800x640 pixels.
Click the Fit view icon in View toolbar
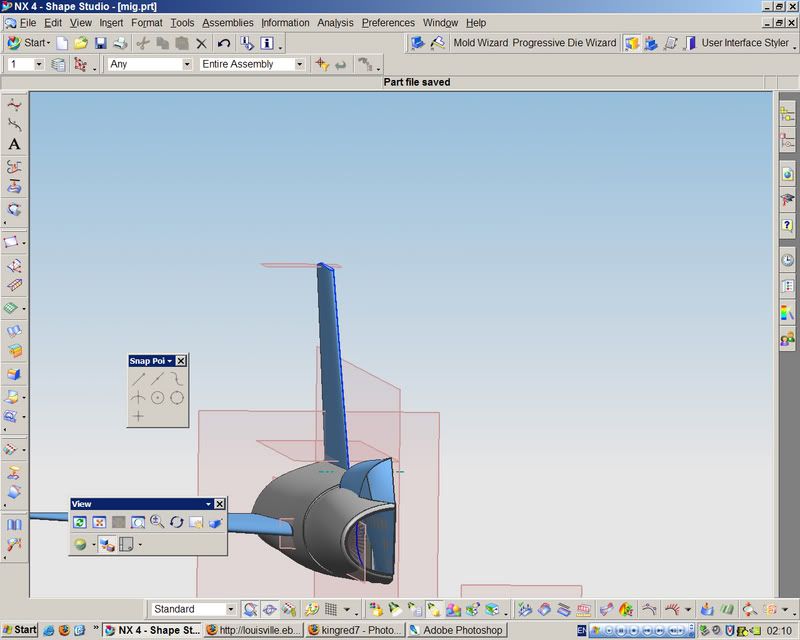click(x=99, y=522)
